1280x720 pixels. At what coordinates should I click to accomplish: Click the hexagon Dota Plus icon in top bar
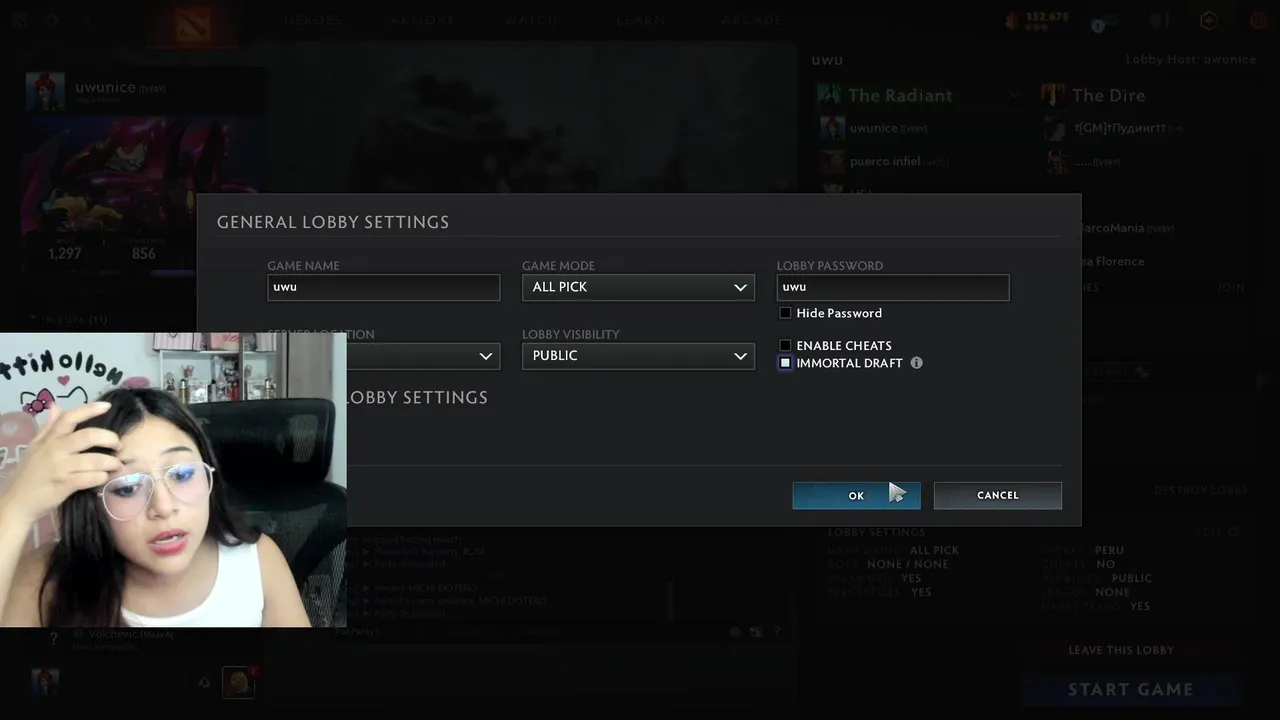(x=1208, y=20)
